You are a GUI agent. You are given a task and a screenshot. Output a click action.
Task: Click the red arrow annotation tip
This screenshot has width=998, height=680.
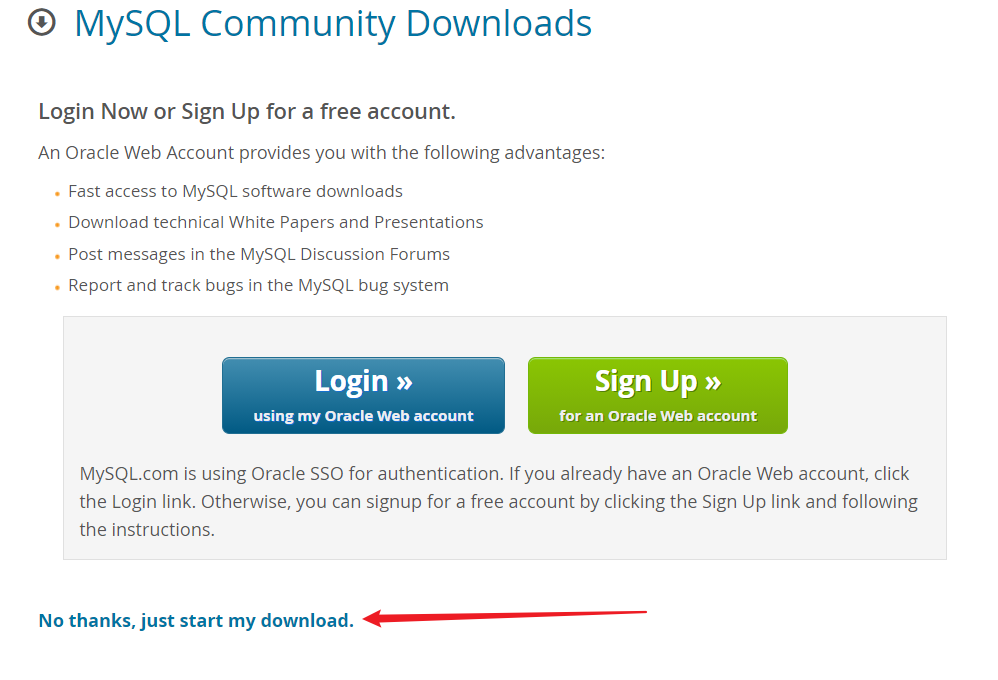tap(366, 618)
